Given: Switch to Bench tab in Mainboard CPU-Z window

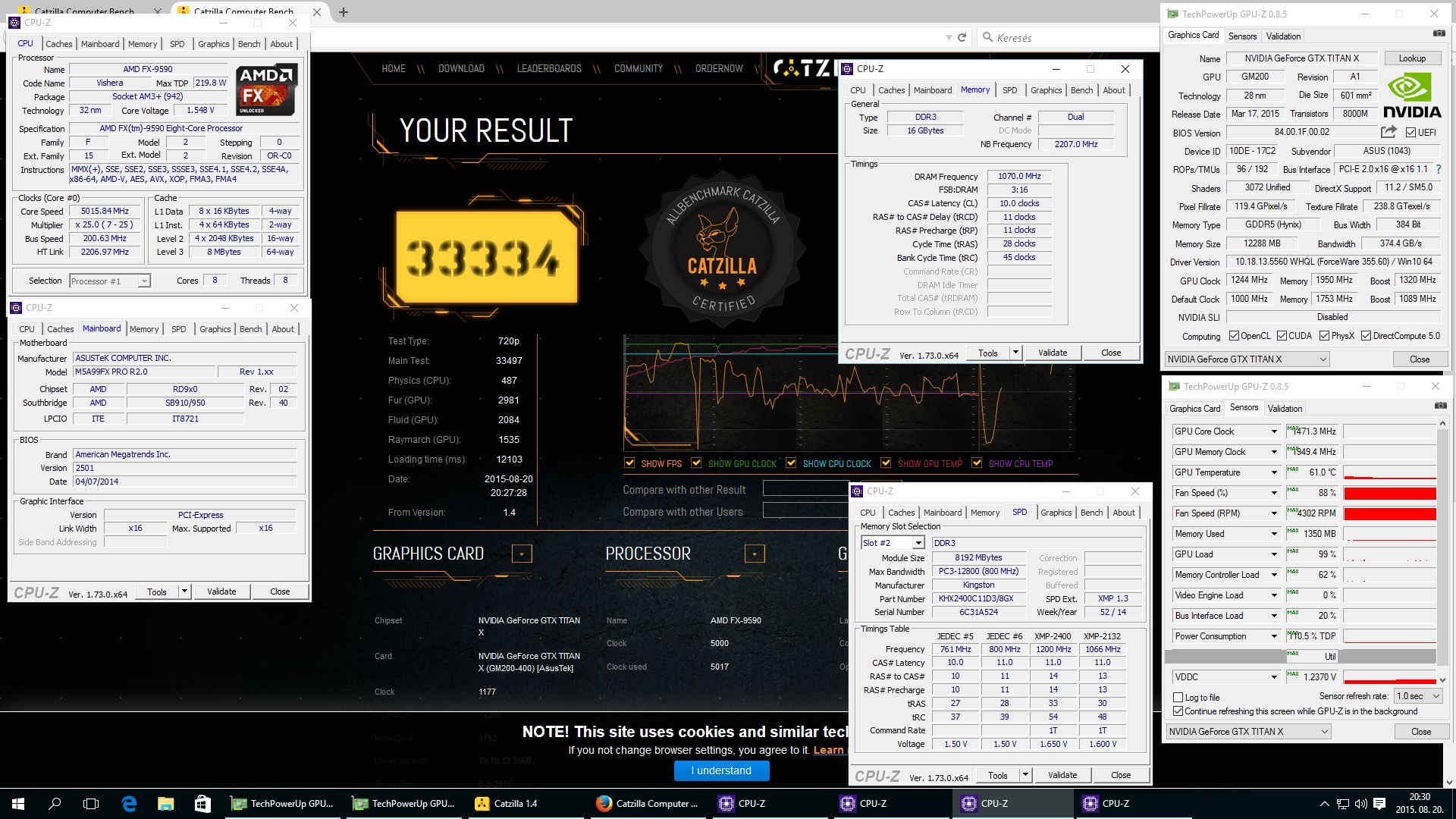Looking at the screenshot, I should pyautogui.click(x=250, y=329).
